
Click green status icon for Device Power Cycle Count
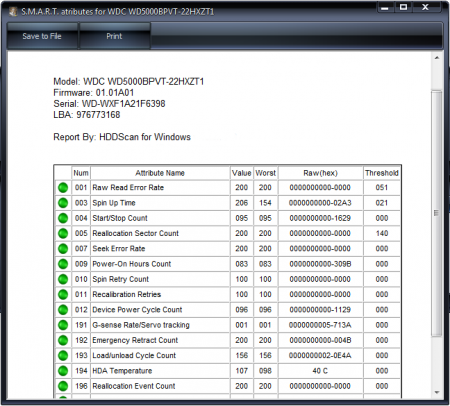point(63,310)
